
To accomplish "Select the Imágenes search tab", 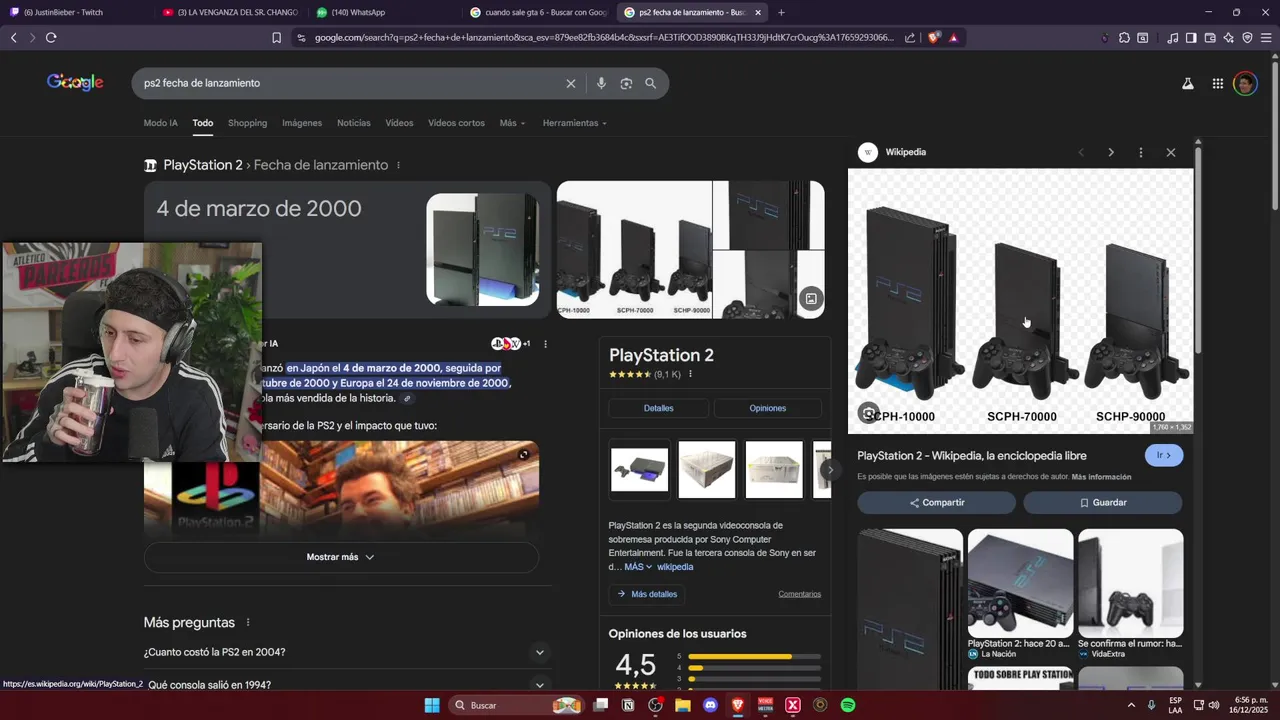I will [302, 123].
